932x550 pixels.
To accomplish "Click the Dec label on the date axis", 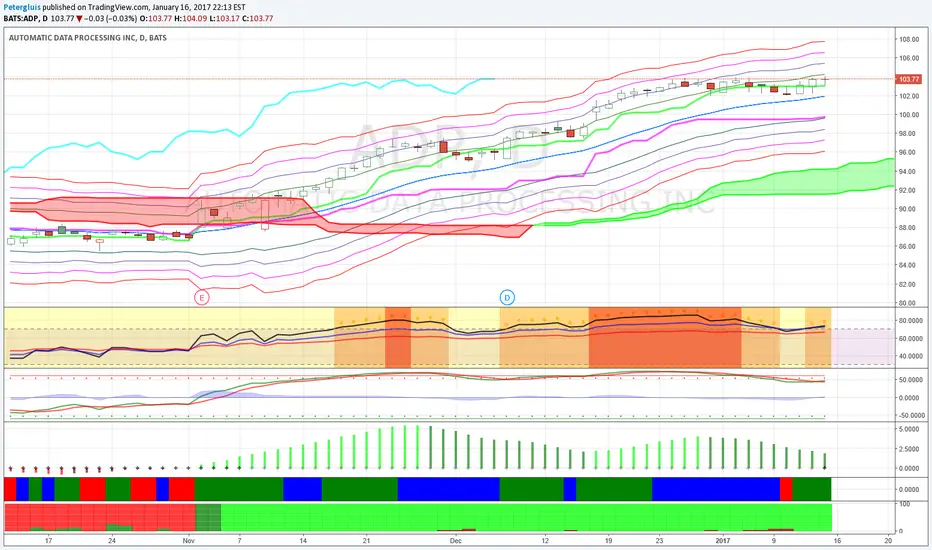I will pyautogui.click(x=455, y=540).
